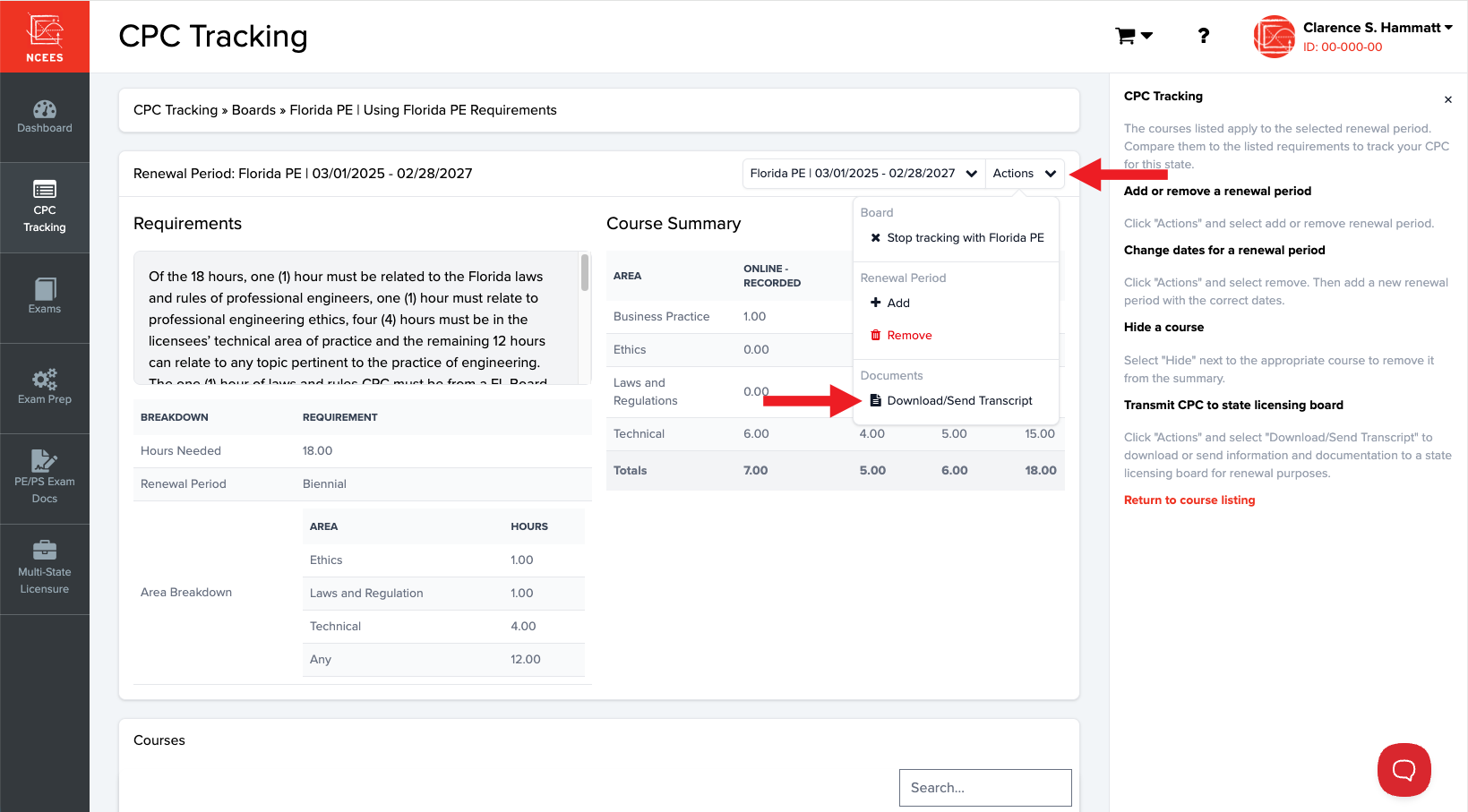Click Florida PE breadcrumb link
Screen dimensions: 1468x812
pyautogui.click(x=321, y=110)
